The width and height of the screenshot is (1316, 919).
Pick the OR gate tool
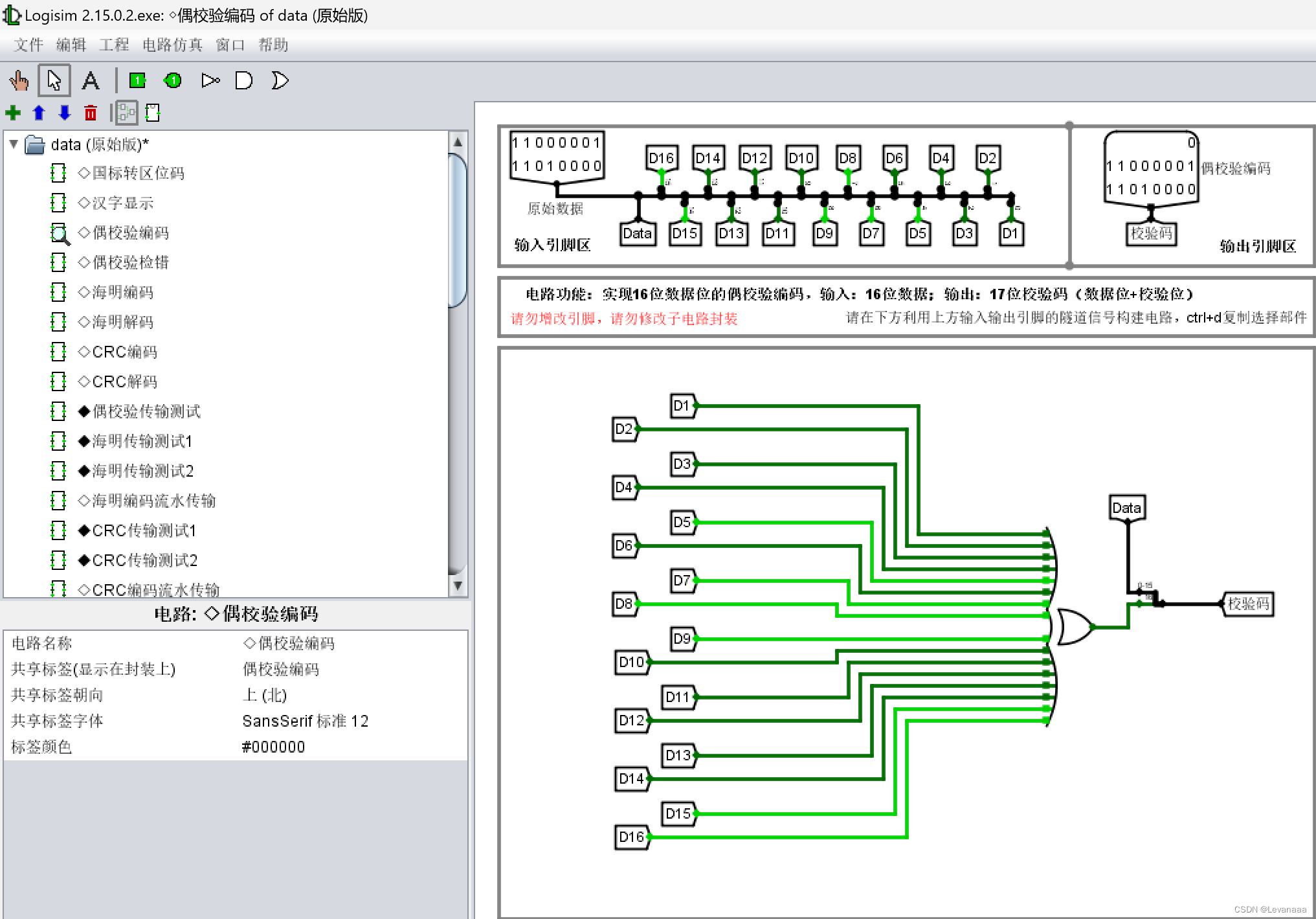click(280, 81)
